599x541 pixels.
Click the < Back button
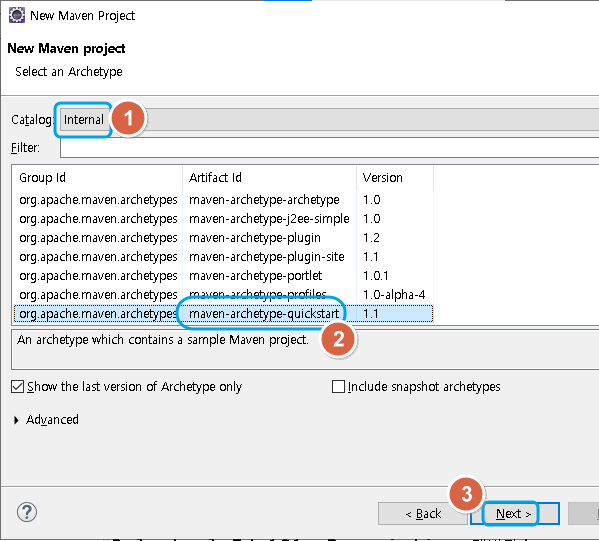click(423, 513)
